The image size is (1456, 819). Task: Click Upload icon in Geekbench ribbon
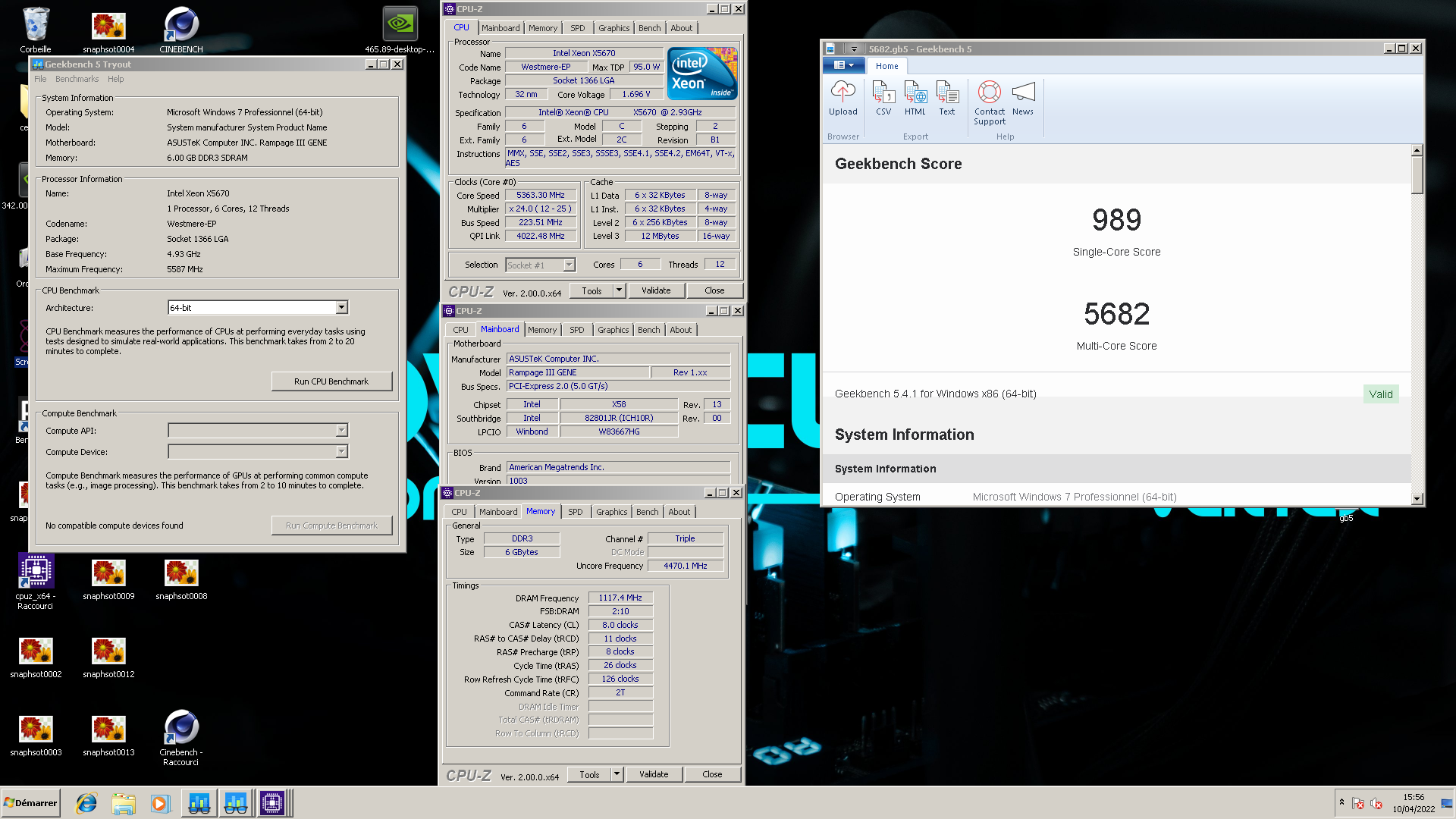coord(843,99)
